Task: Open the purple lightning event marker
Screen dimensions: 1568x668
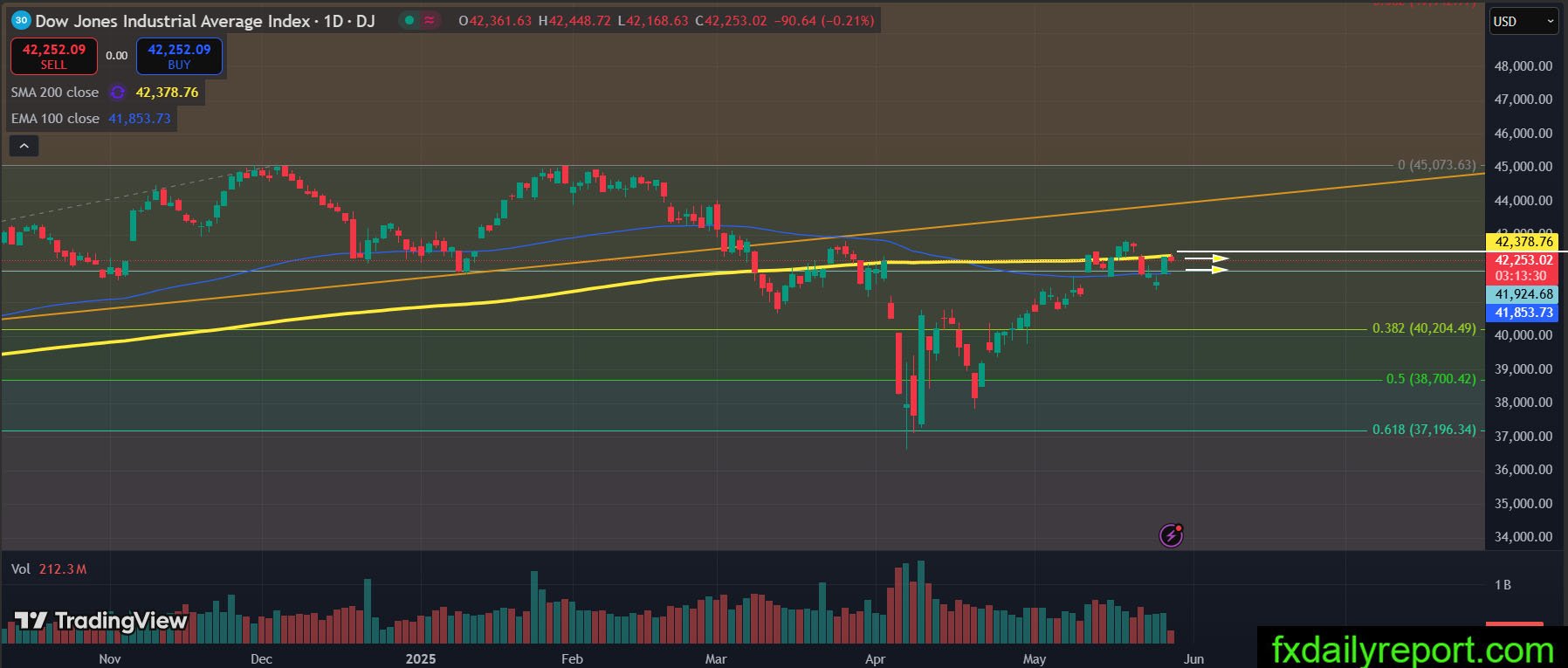Action: (x=1171, y=535)
